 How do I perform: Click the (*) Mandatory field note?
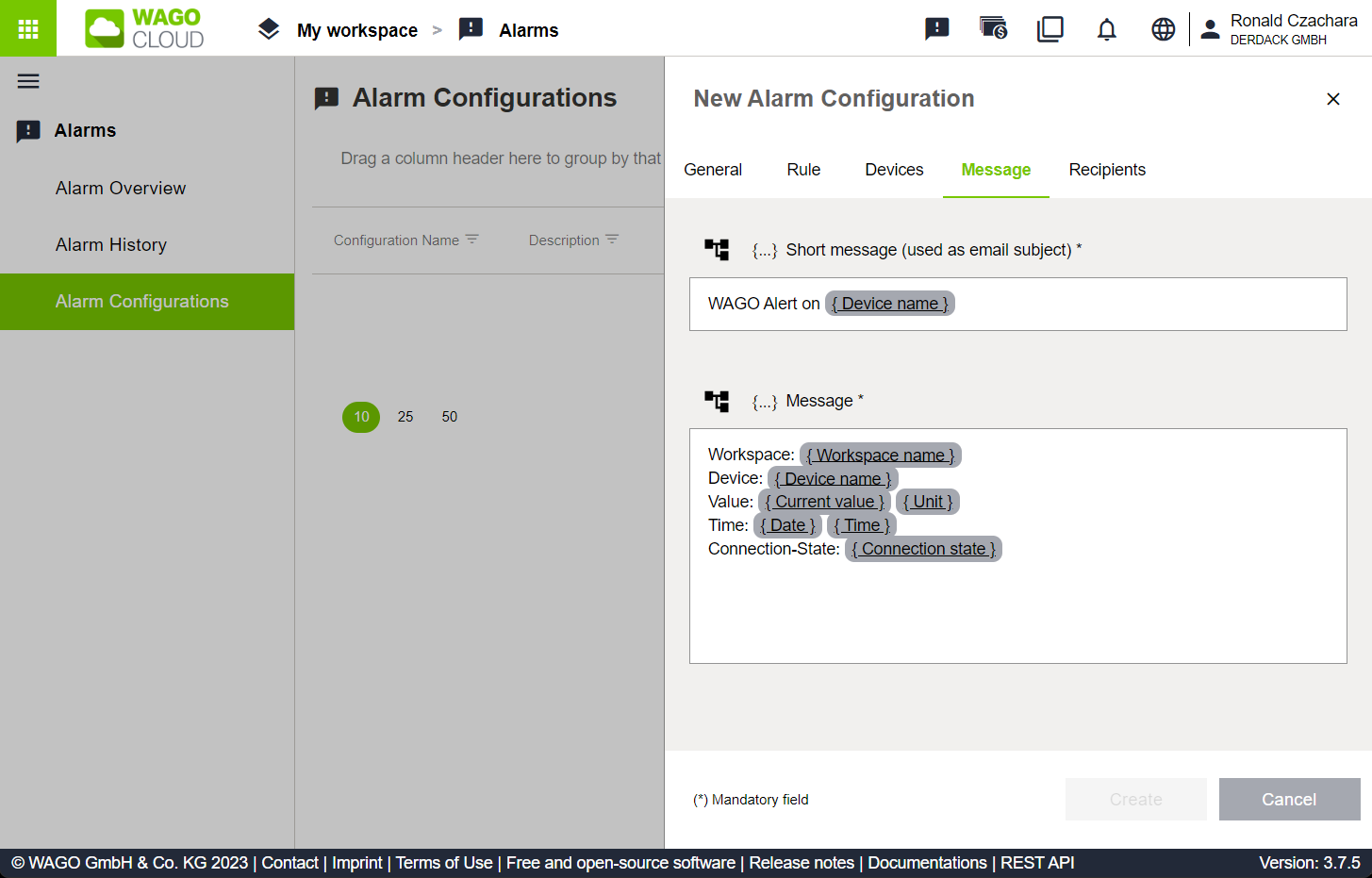(x=751, y=800)
